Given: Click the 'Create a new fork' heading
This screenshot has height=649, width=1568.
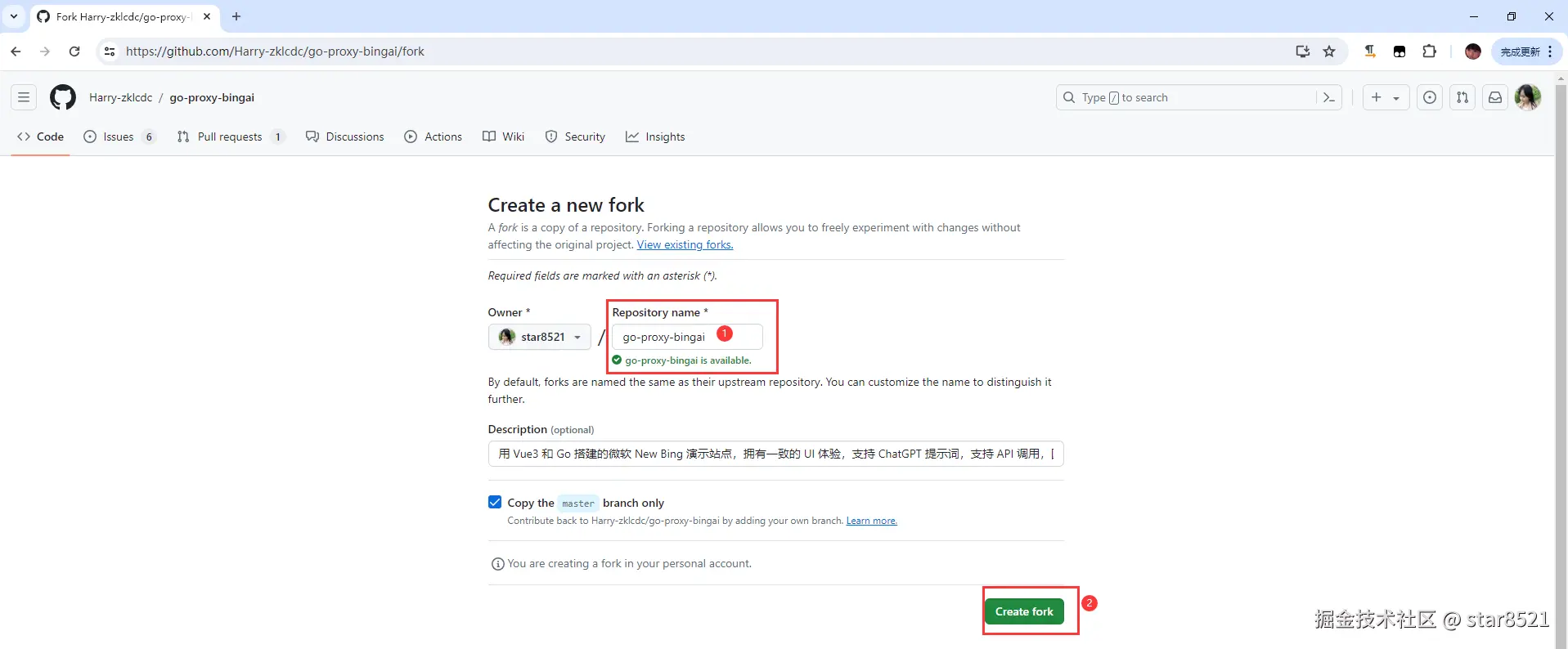Looking at the screenshot, I should tap(566, 205).
